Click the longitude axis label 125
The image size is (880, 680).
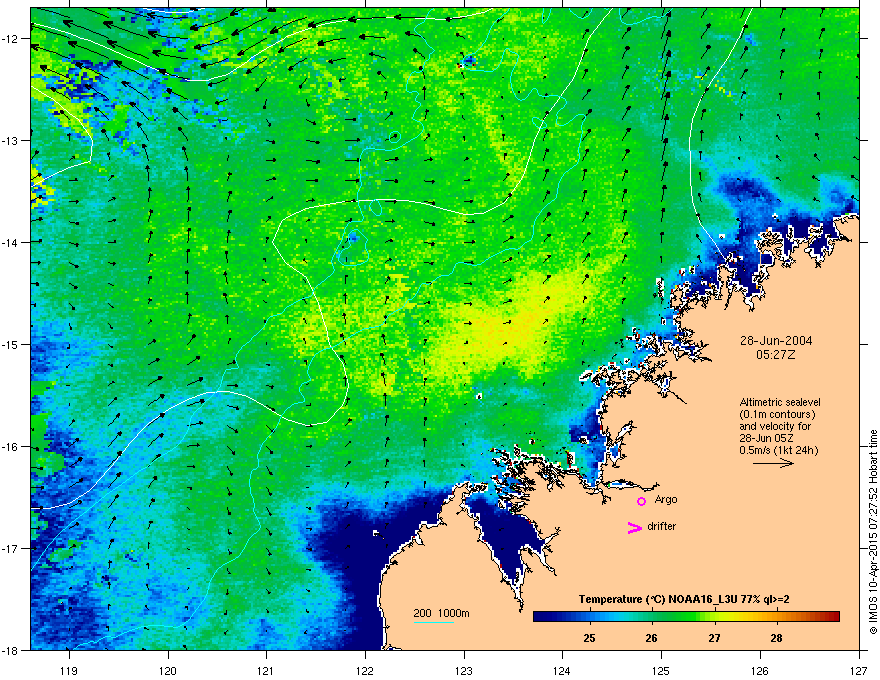point(661,670)
